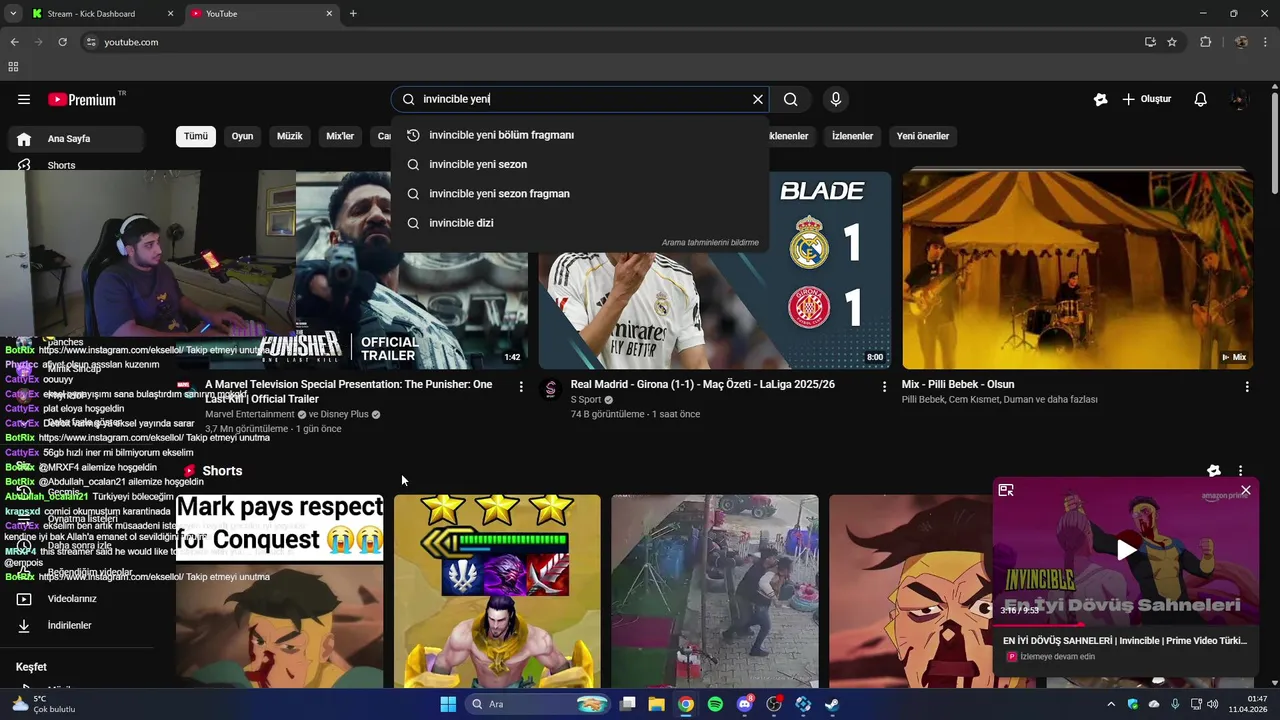Open more options for Pilli Bebek mix

pos(1247,386)
